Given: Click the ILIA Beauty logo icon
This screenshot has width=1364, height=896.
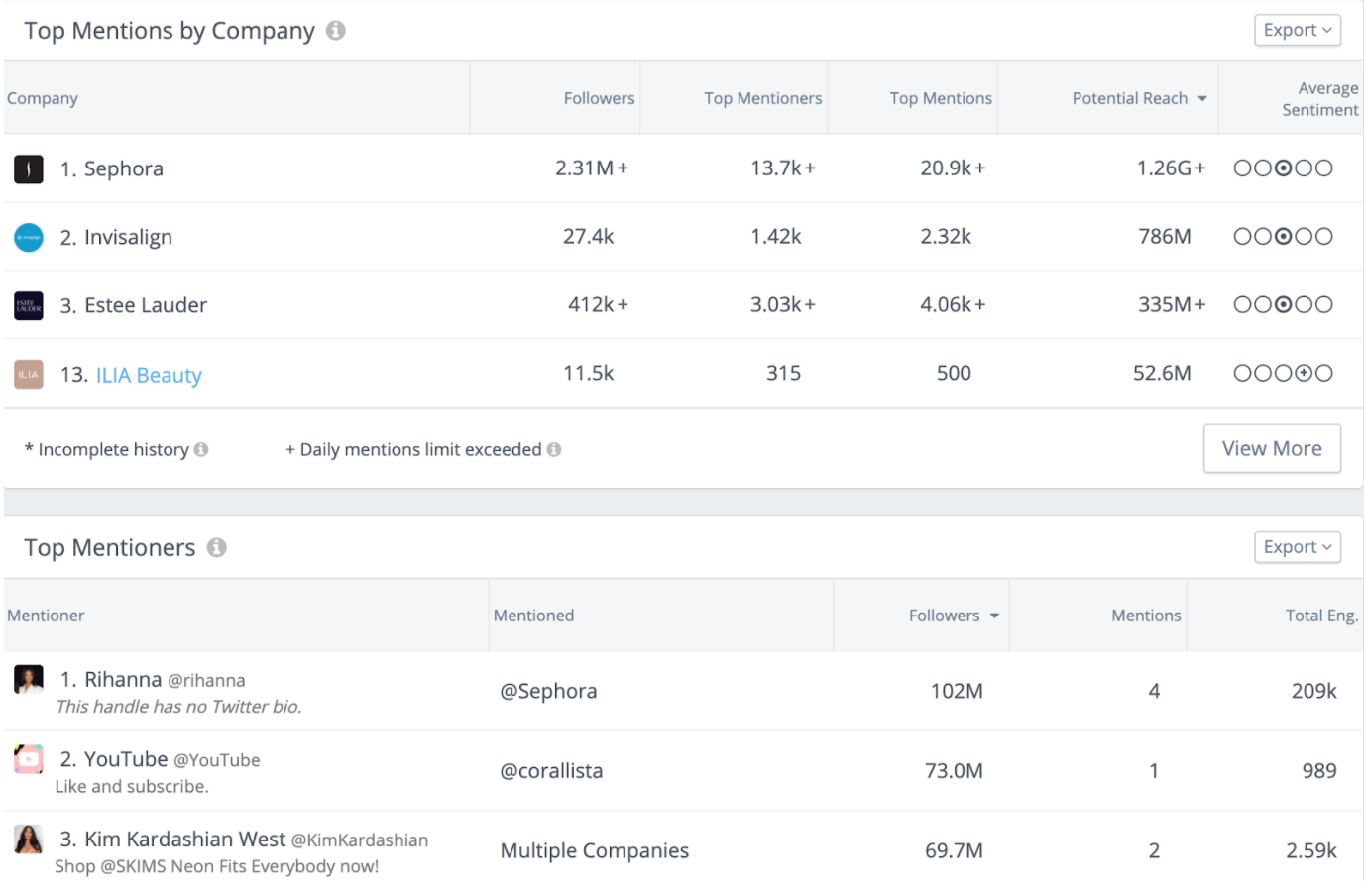Looking at the screenshot, I should click(x=29, y=374).
